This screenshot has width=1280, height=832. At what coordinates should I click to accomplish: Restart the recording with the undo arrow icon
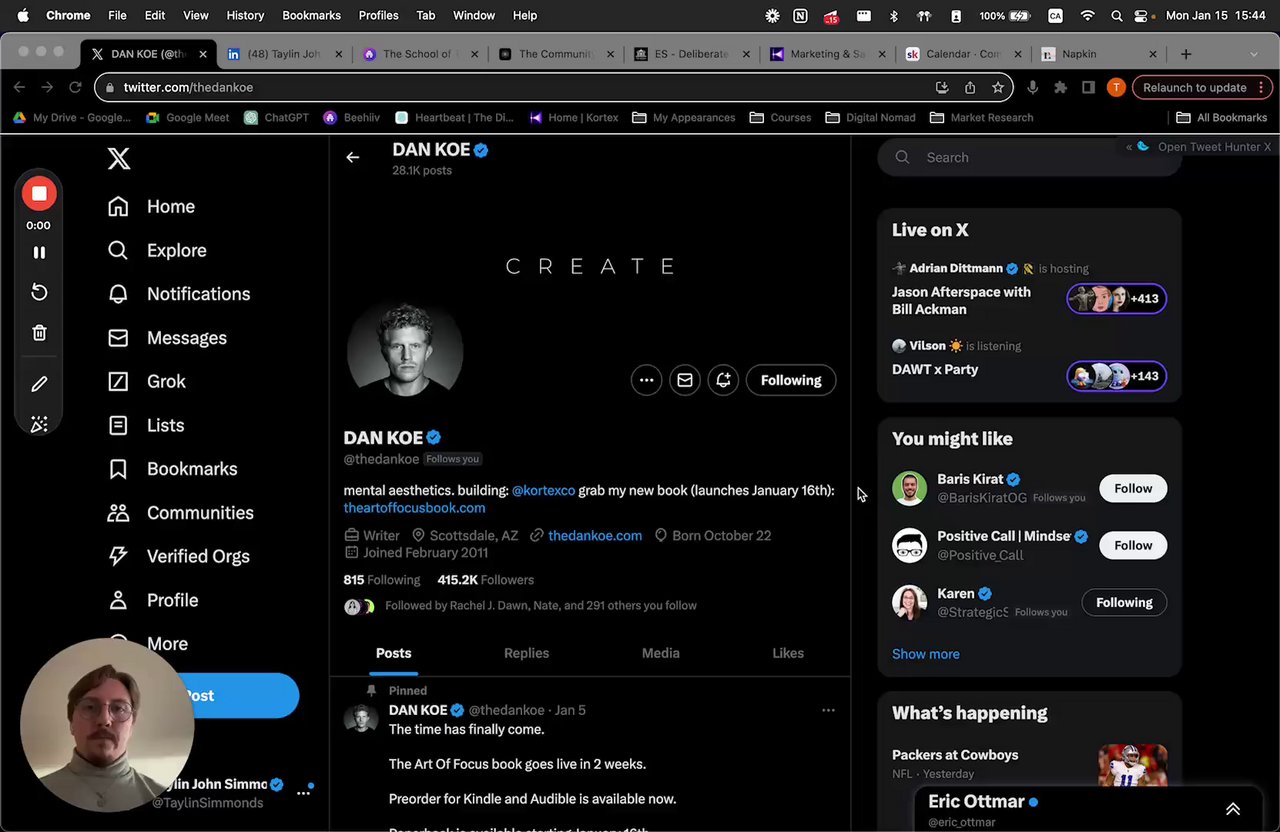tap(39, 292)
